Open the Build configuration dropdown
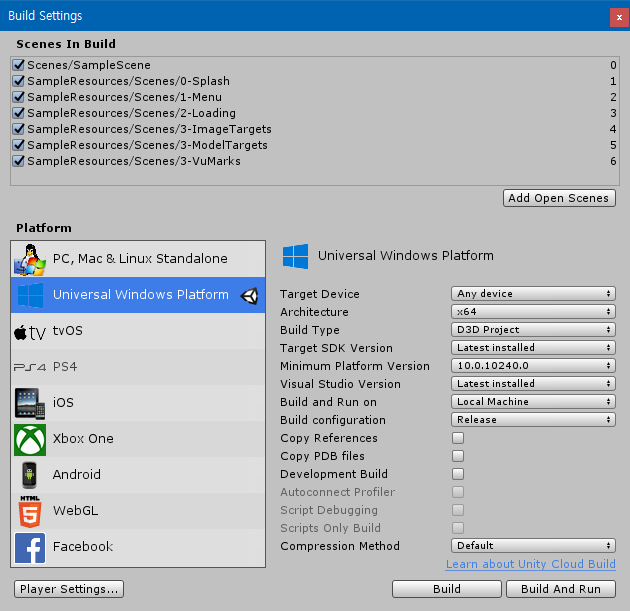 click(x=533, y=420)
